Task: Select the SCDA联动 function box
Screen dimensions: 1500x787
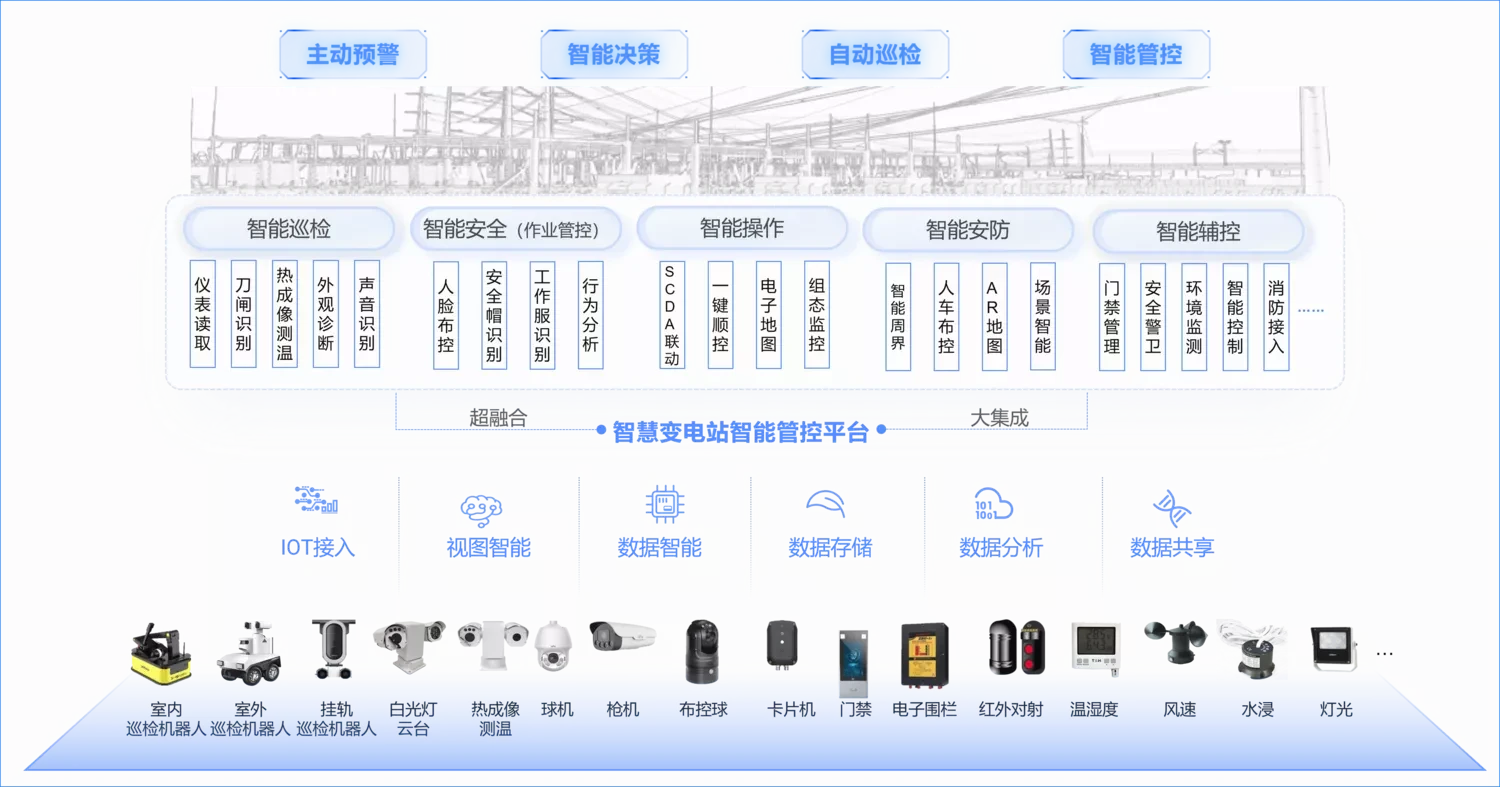Action: [x=670, y=314]
